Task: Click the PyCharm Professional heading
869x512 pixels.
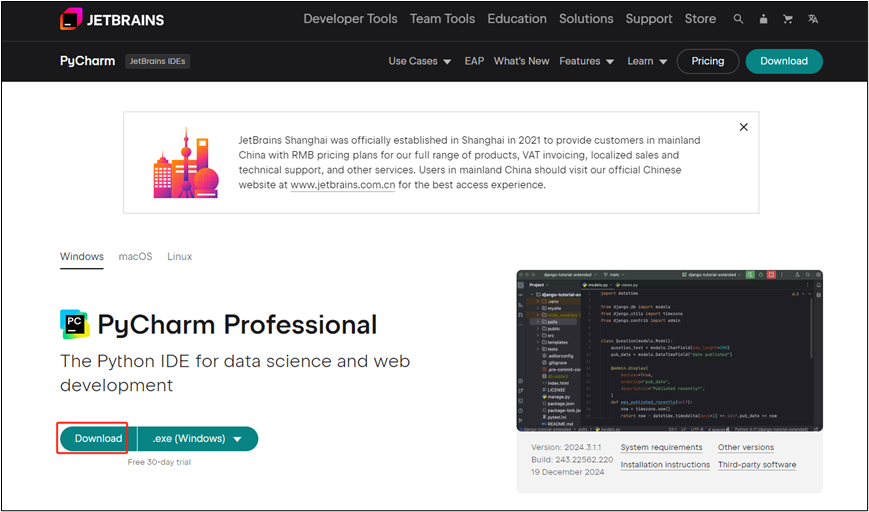Action: click(x=237, y=325)
